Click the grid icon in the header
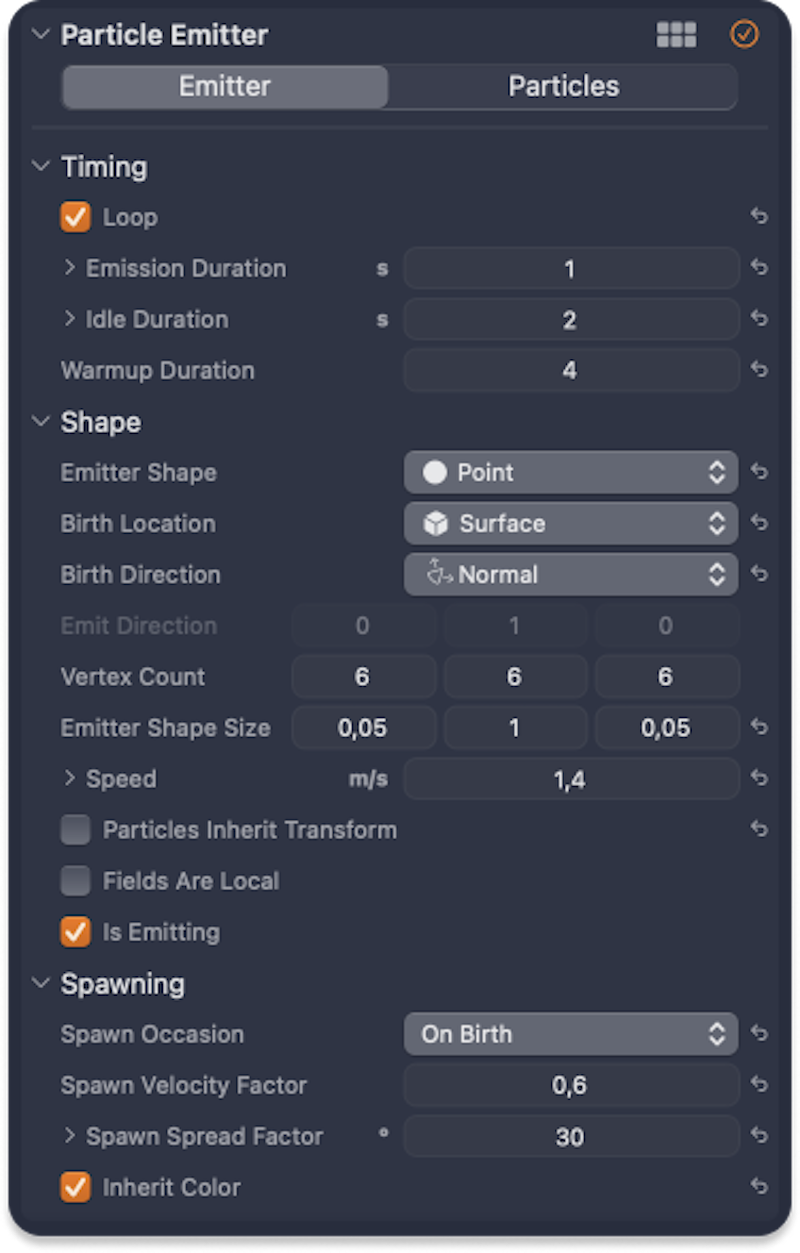This screenshot has height=1253, width=800. pyautogui.click(x=676, y=35)
